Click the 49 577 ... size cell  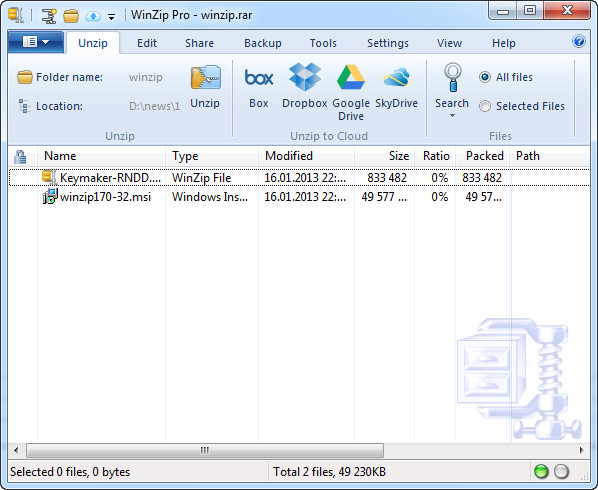tap(384, 197)
